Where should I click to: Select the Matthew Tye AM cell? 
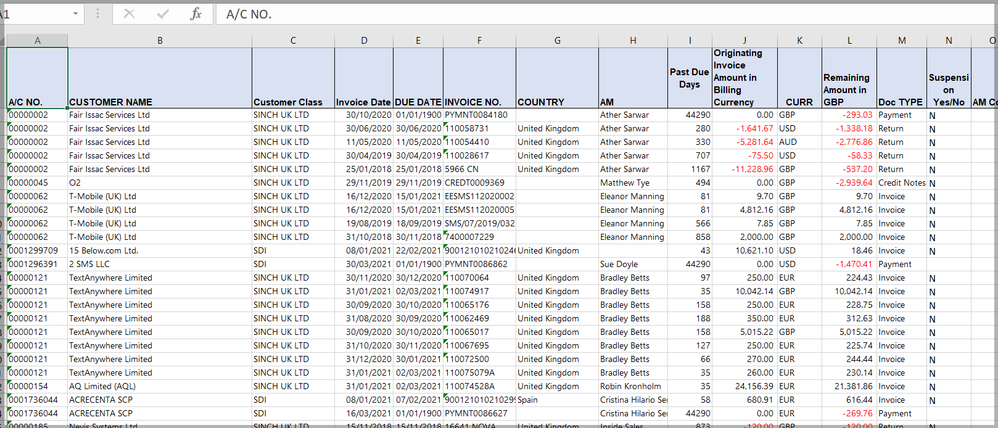[x=633, y=183]
